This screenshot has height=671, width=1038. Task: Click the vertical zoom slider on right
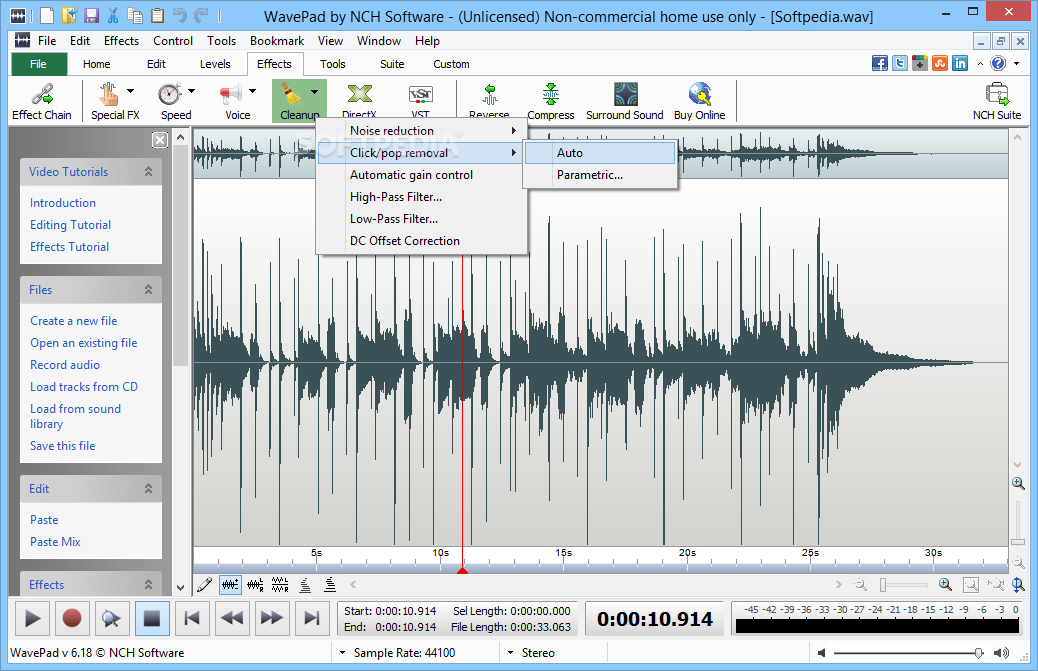[1018, 523]
